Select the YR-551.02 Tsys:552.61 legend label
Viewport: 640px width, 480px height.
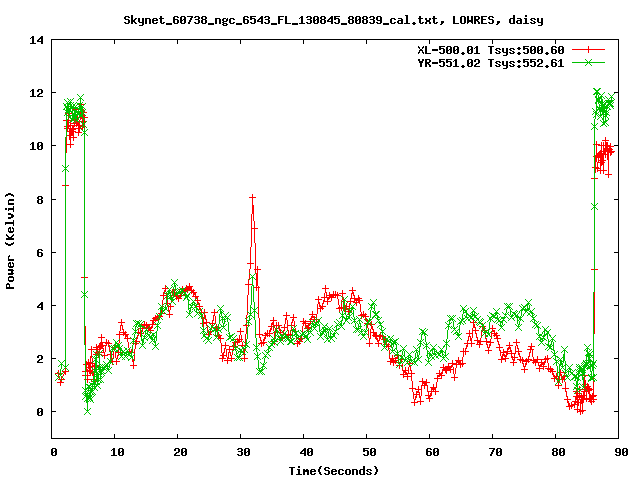(490, 62)
